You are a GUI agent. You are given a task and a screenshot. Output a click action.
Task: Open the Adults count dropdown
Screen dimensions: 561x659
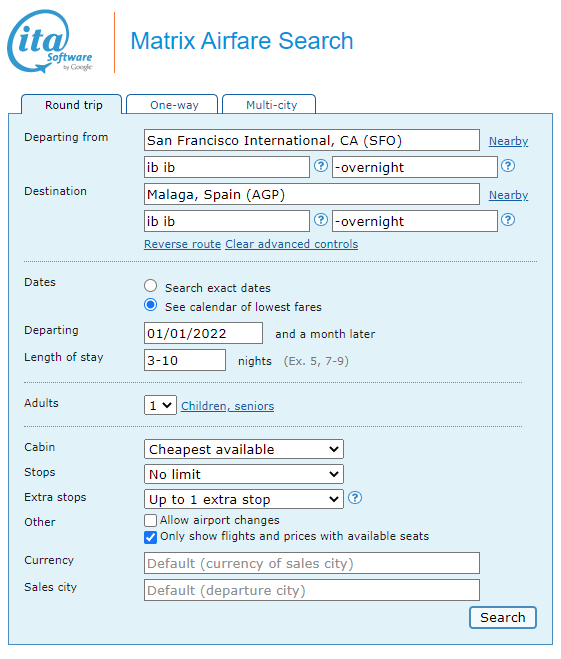pyautogui.click(x=160, y=405)
